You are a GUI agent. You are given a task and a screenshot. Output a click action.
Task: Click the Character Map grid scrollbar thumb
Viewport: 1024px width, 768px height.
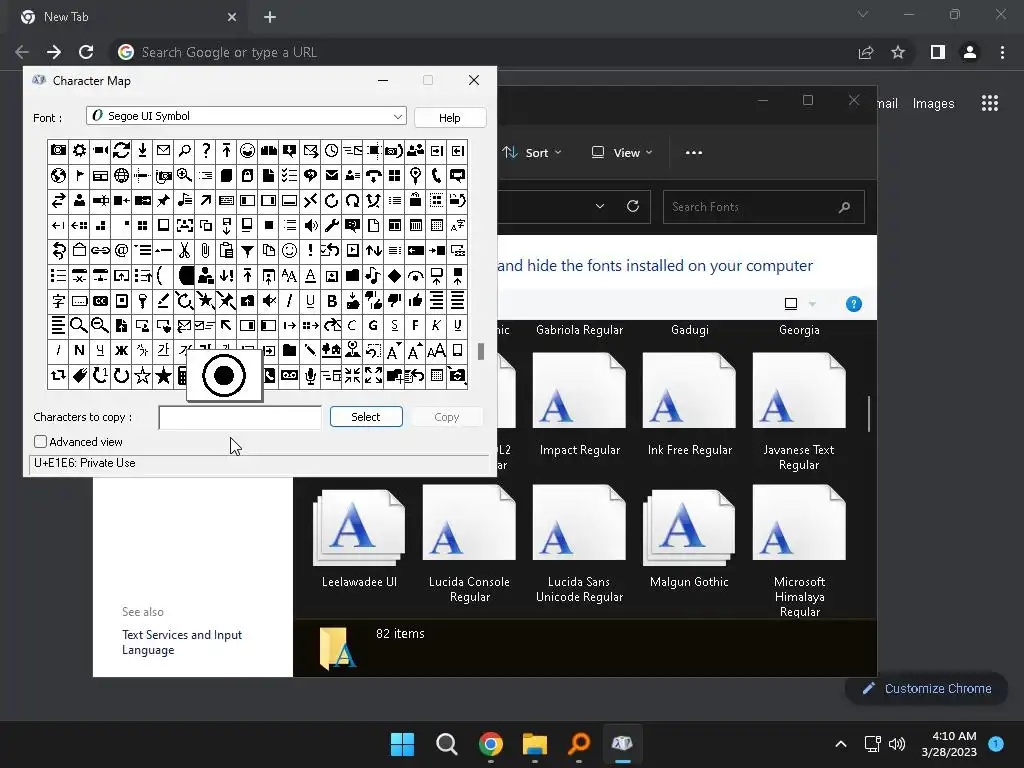[481, 351]
